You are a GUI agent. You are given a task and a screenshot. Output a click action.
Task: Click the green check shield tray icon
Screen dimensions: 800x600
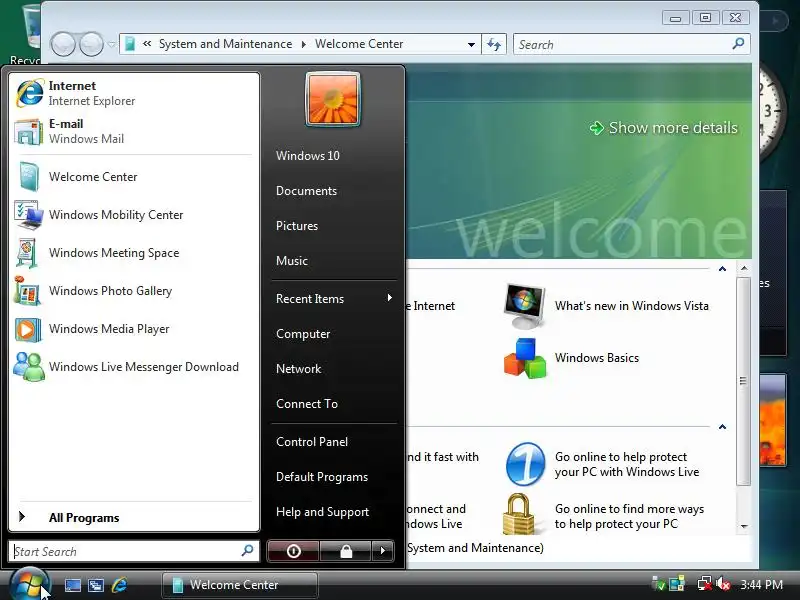[658, 584]
